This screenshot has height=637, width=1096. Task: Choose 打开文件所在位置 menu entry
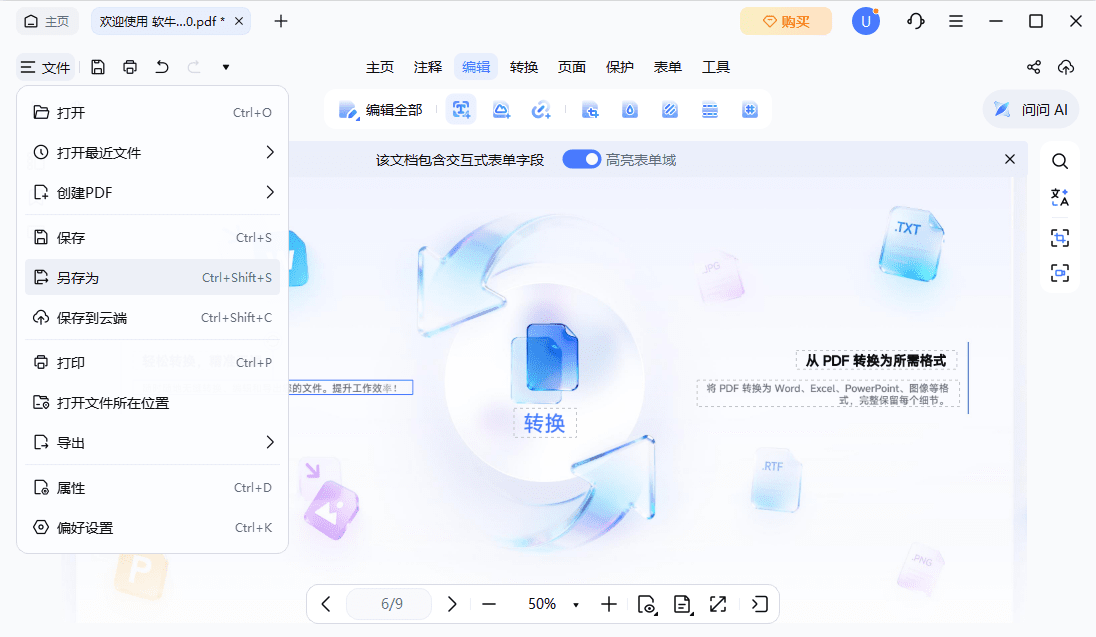[152, 403]
